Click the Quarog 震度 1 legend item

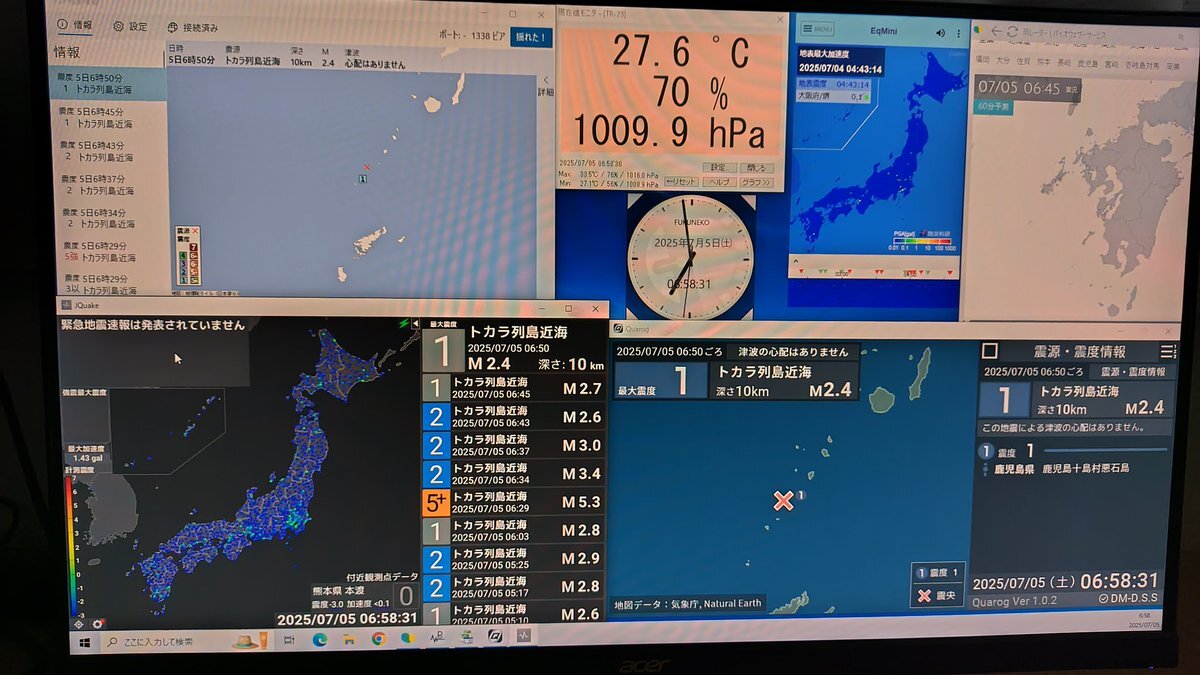click(938, 573)
